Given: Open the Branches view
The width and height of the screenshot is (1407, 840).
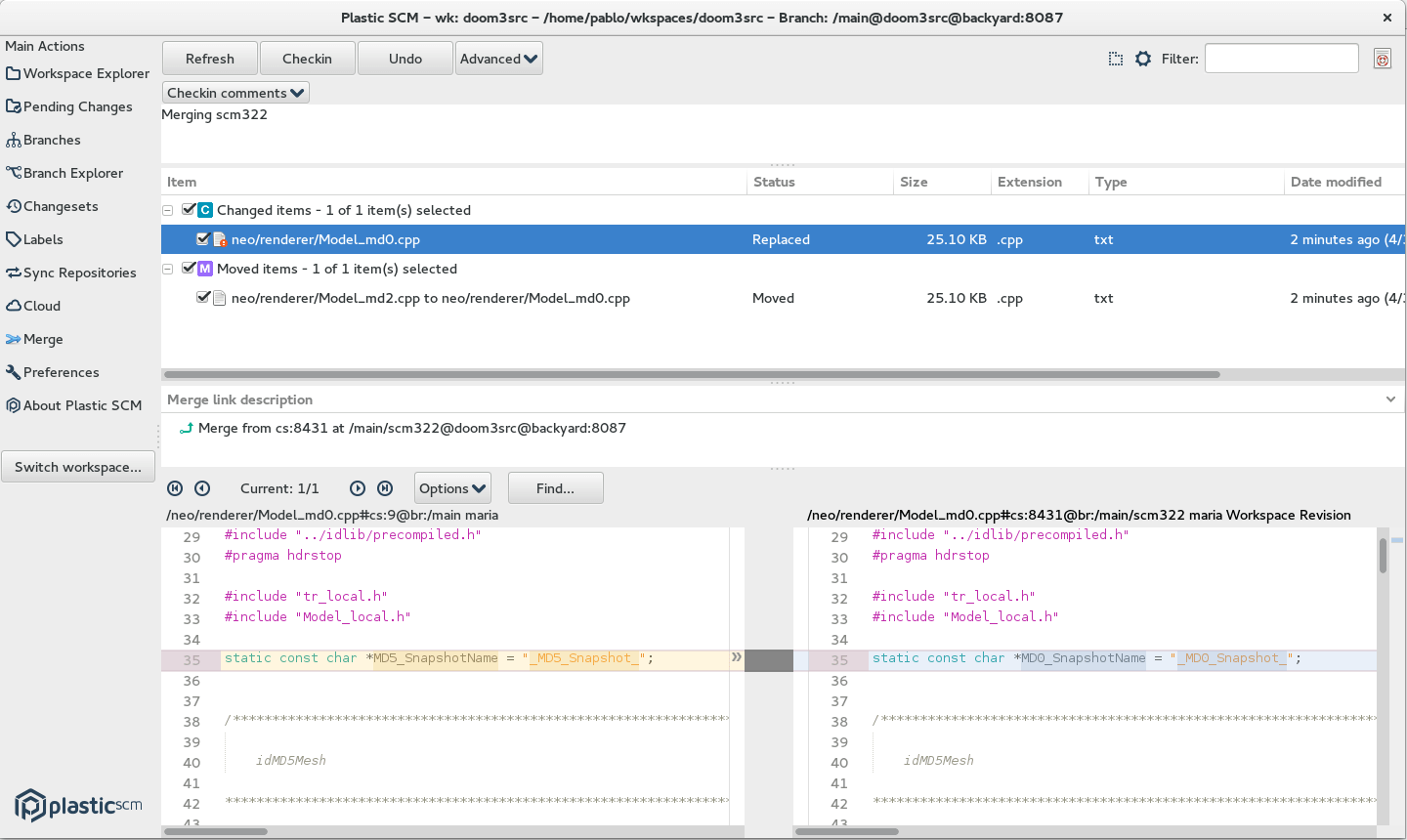Looking at the screenshot, I should (x=43, y=140).
